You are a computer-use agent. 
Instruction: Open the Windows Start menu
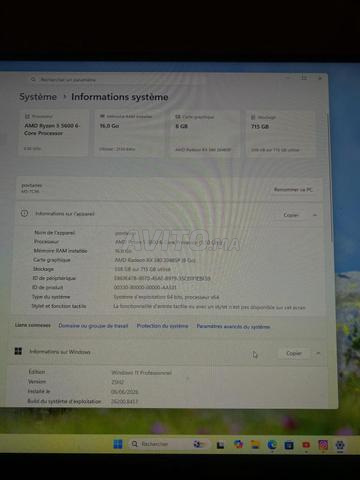coord(118,444)
